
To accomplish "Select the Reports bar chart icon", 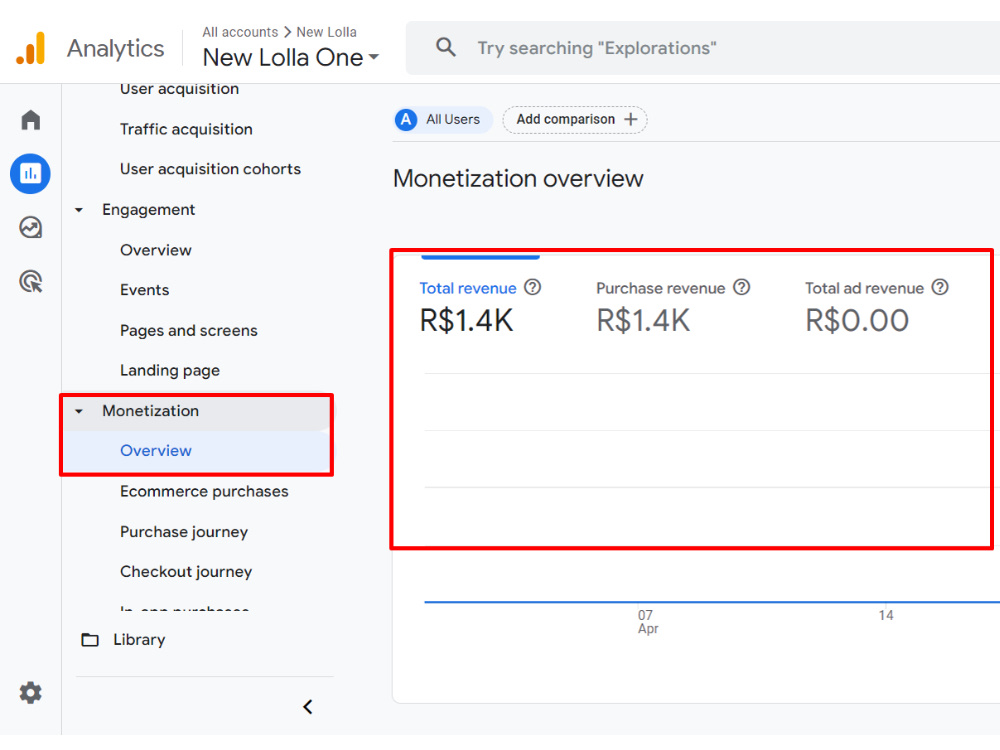I will (31, 173).
